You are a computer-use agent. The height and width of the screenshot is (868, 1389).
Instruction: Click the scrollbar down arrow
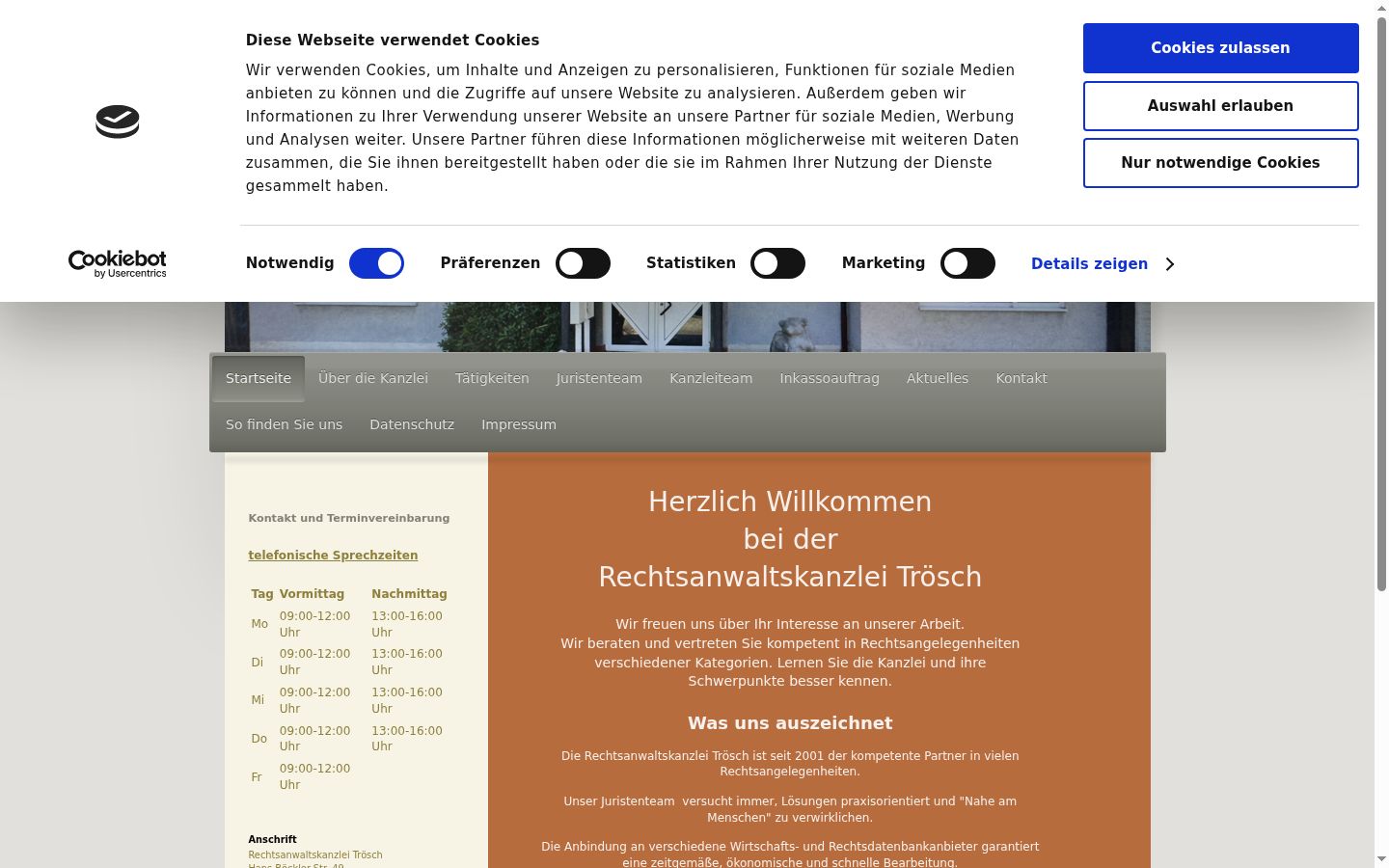(x=1381, y=859)
